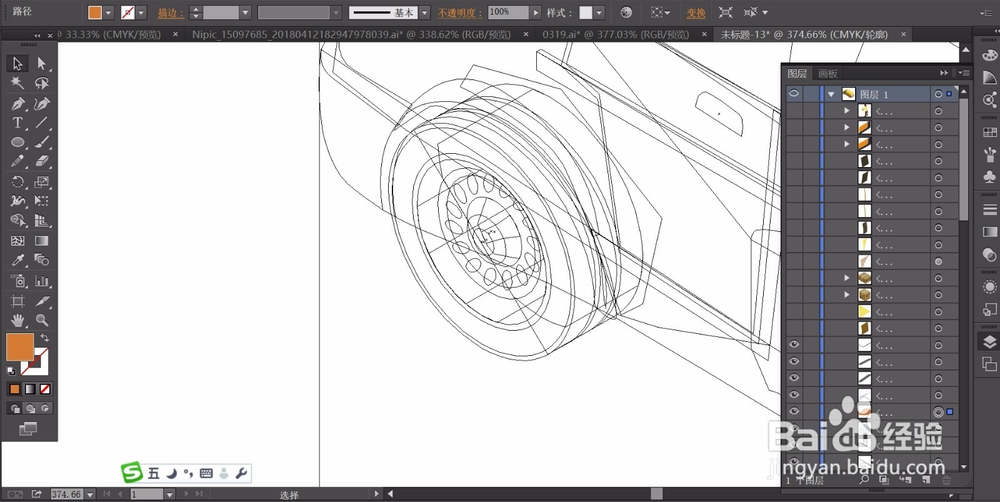Open the Symbols panel (club icon) in dock

click(989, 175)
